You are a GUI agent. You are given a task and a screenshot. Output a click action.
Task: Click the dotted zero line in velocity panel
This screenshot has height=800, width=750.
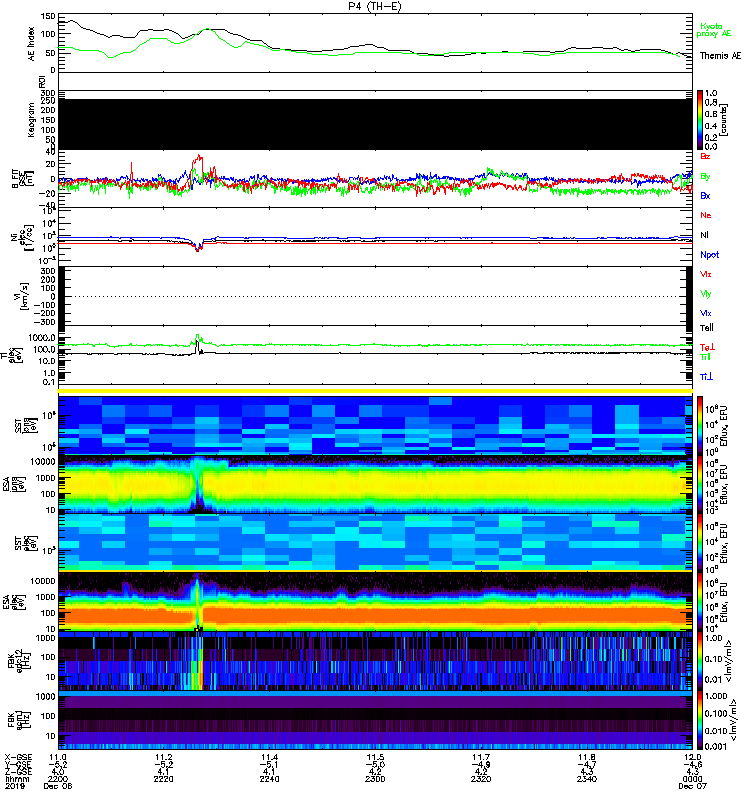point(375,296)
